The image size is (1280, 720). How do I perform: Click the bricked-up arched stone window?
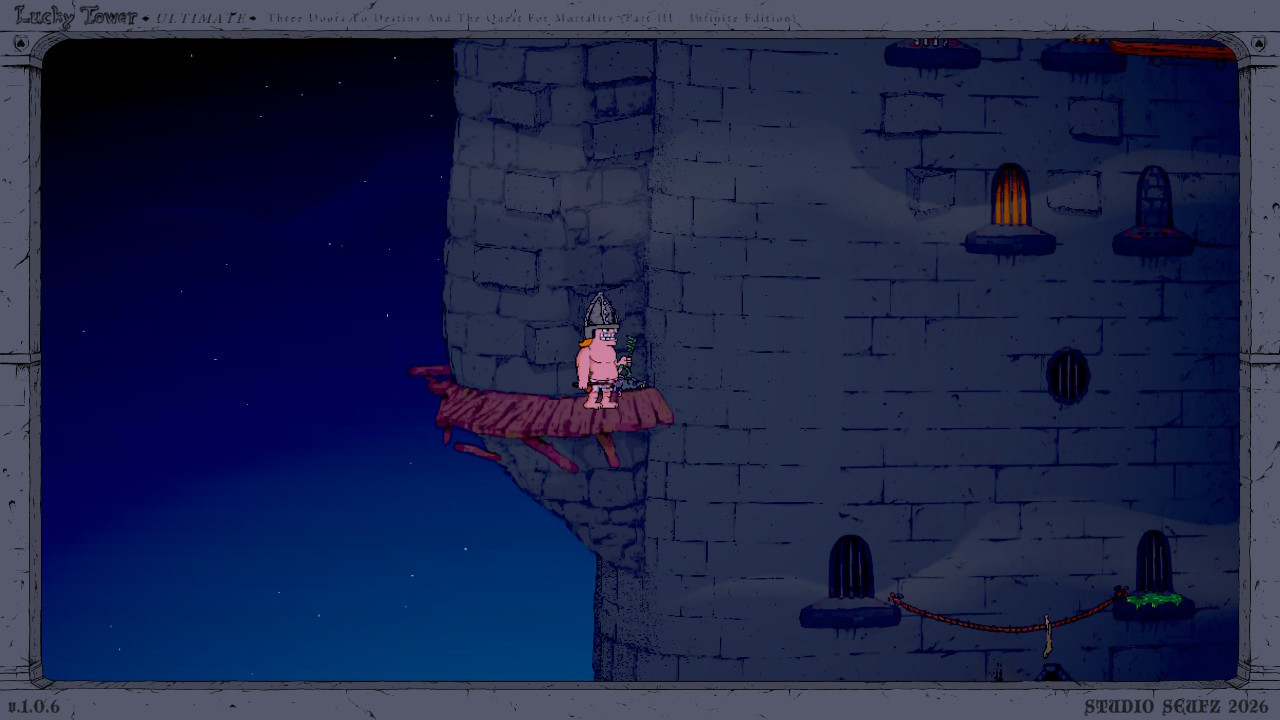click(x=1153, y=198)
